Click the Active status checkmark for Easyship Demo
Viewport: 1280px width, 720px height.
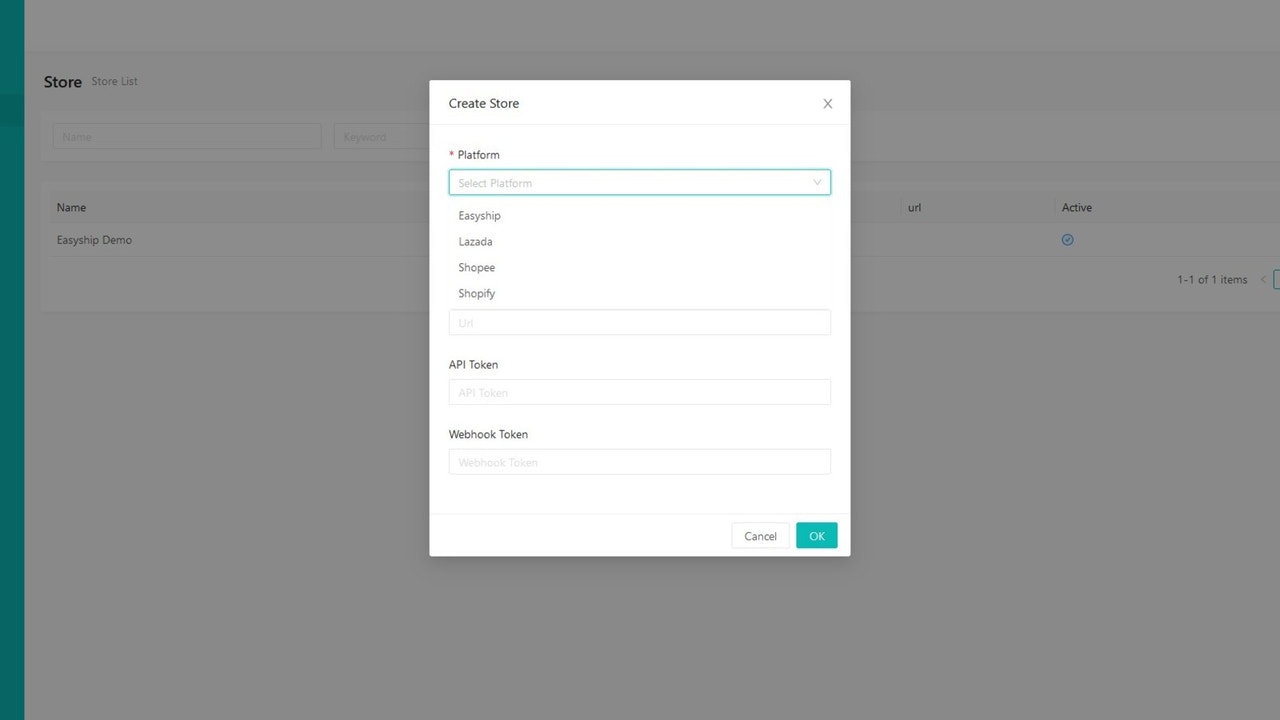coord(1067,239)
